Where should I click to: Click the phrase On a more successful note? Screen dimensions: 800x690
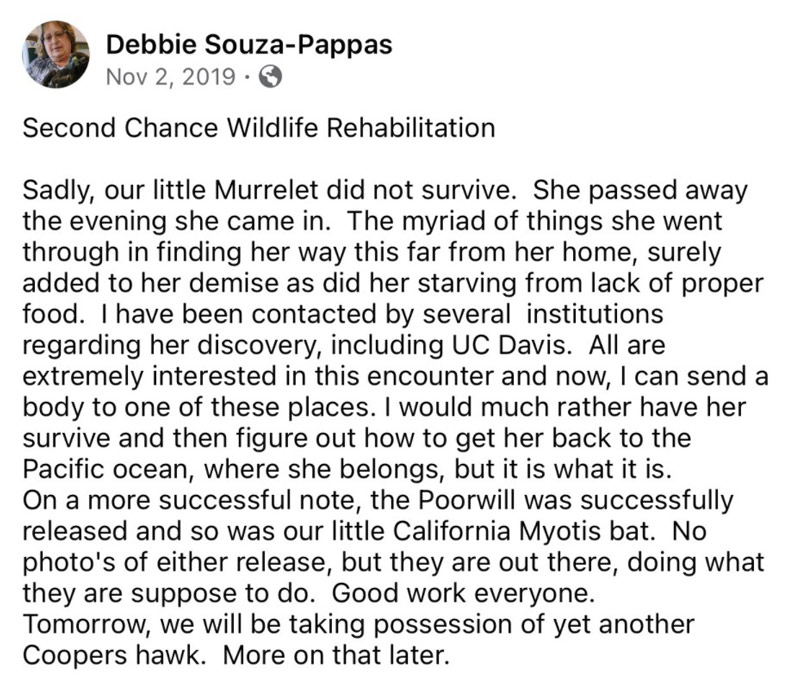(x=193, y=498)
